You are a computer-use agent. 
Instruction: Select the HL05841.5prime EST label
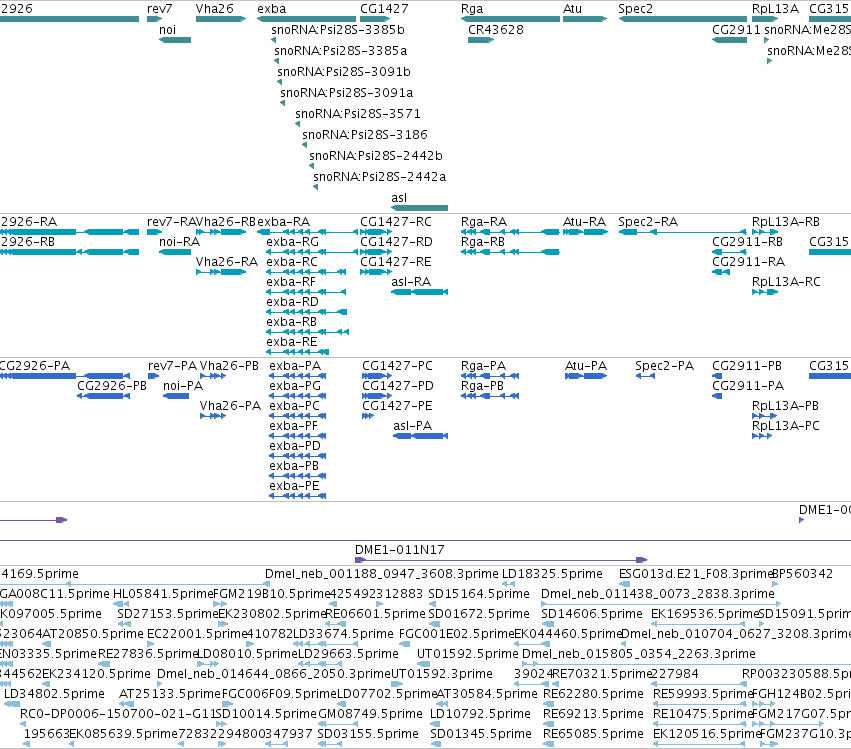(163, 594)
